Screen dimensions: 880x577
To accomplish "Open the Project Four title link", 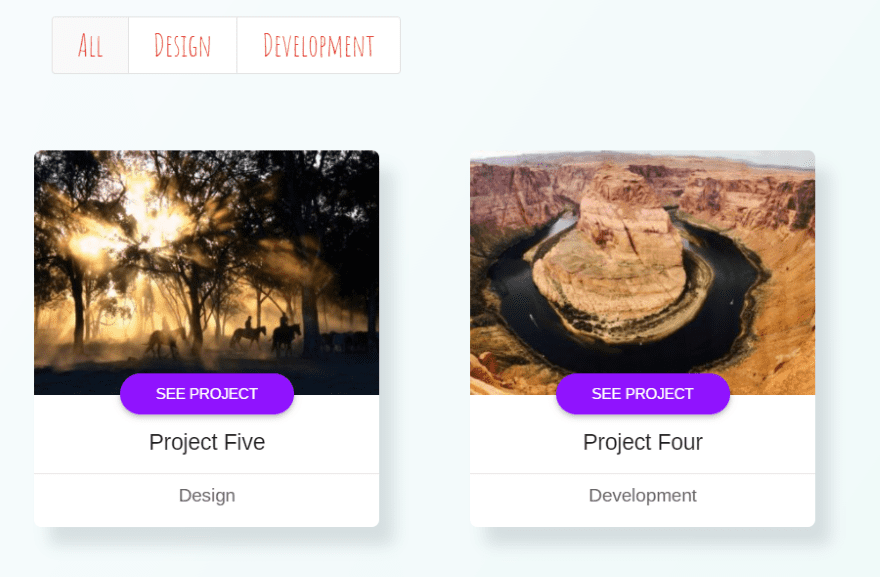I will pos(643,442).
